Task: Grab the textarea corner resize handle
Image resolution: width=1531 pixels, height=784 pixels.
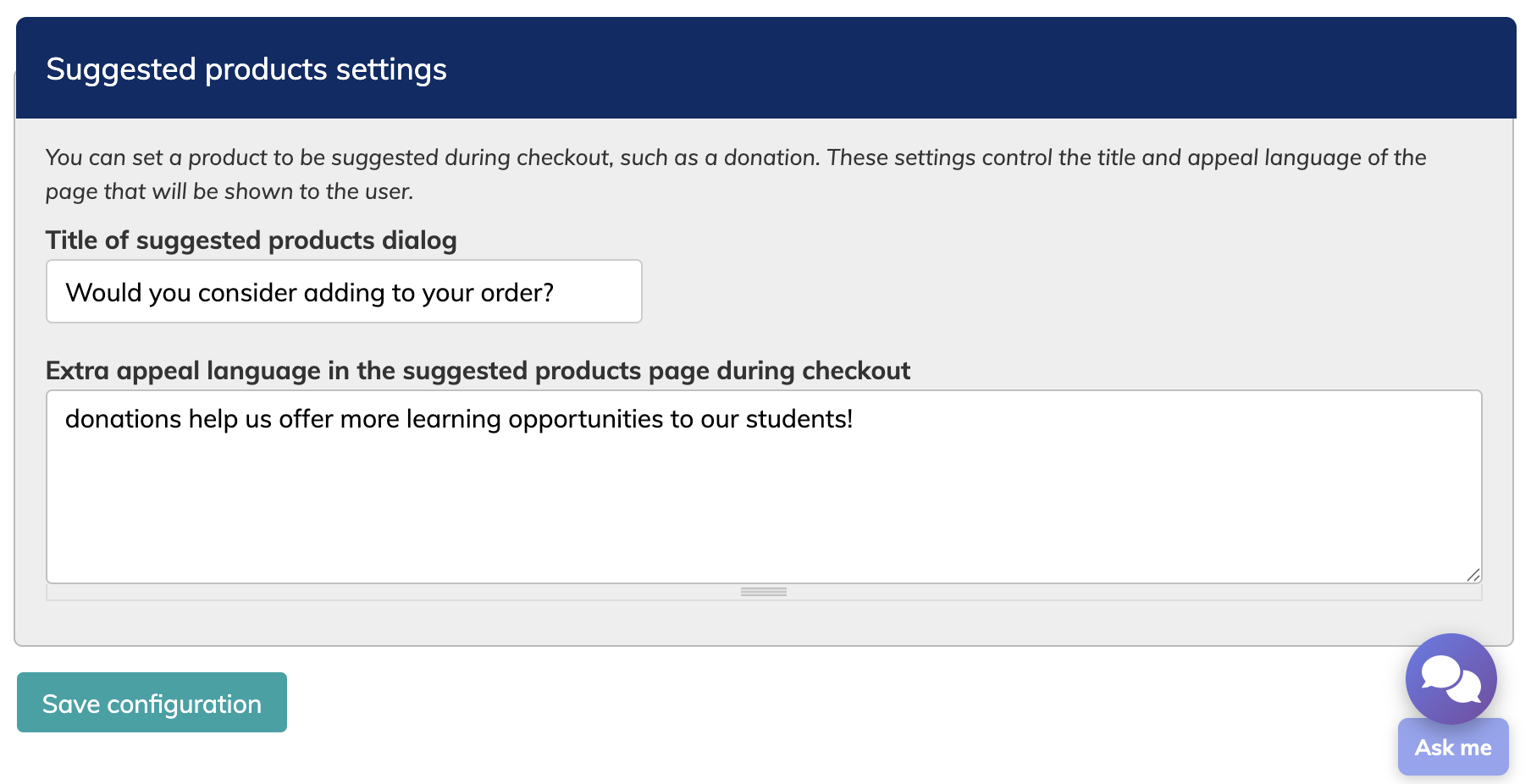Action: (x=1473, y=575)
